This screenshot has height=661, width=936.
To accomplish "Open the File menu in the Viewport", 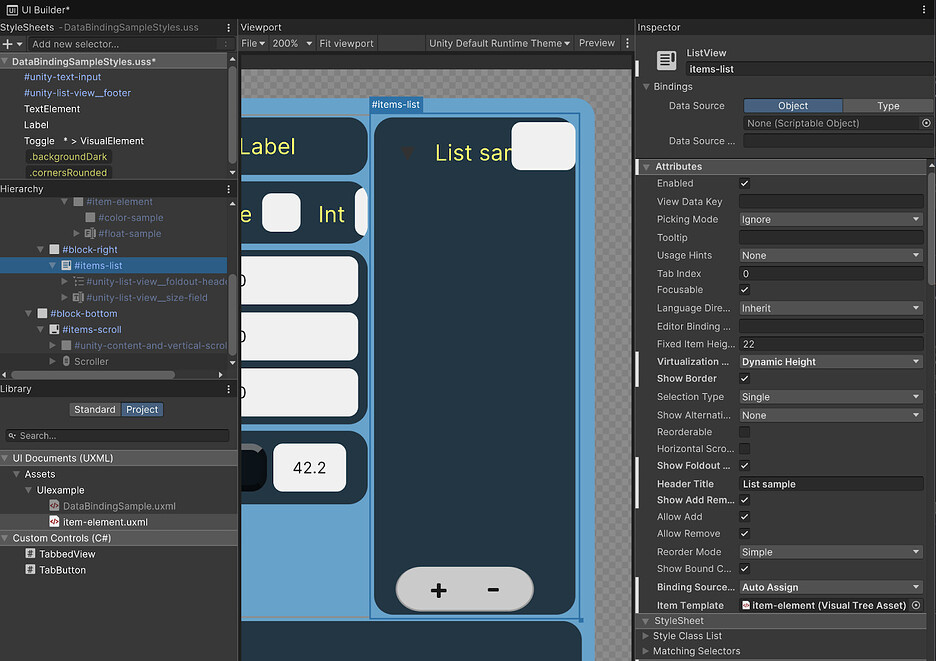I will click(x=251, y=43).
